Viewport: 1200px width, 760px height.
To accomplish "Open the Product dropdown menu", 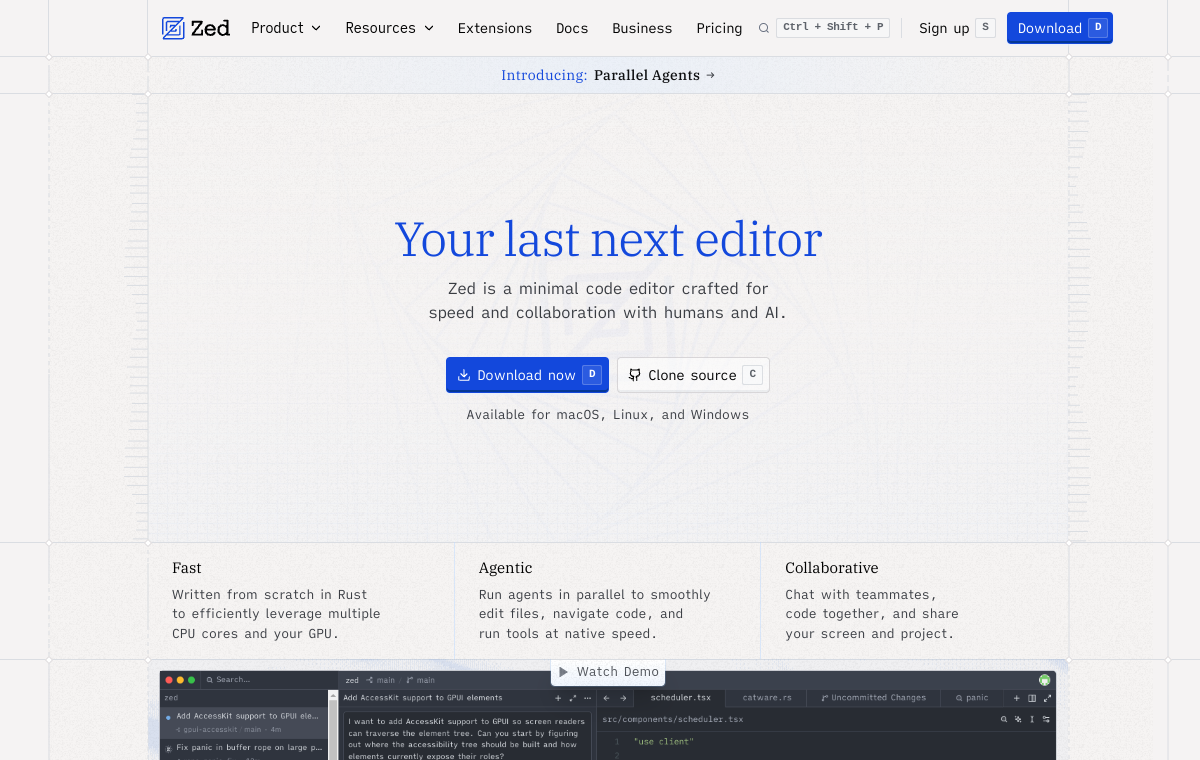I will [286, 28].
